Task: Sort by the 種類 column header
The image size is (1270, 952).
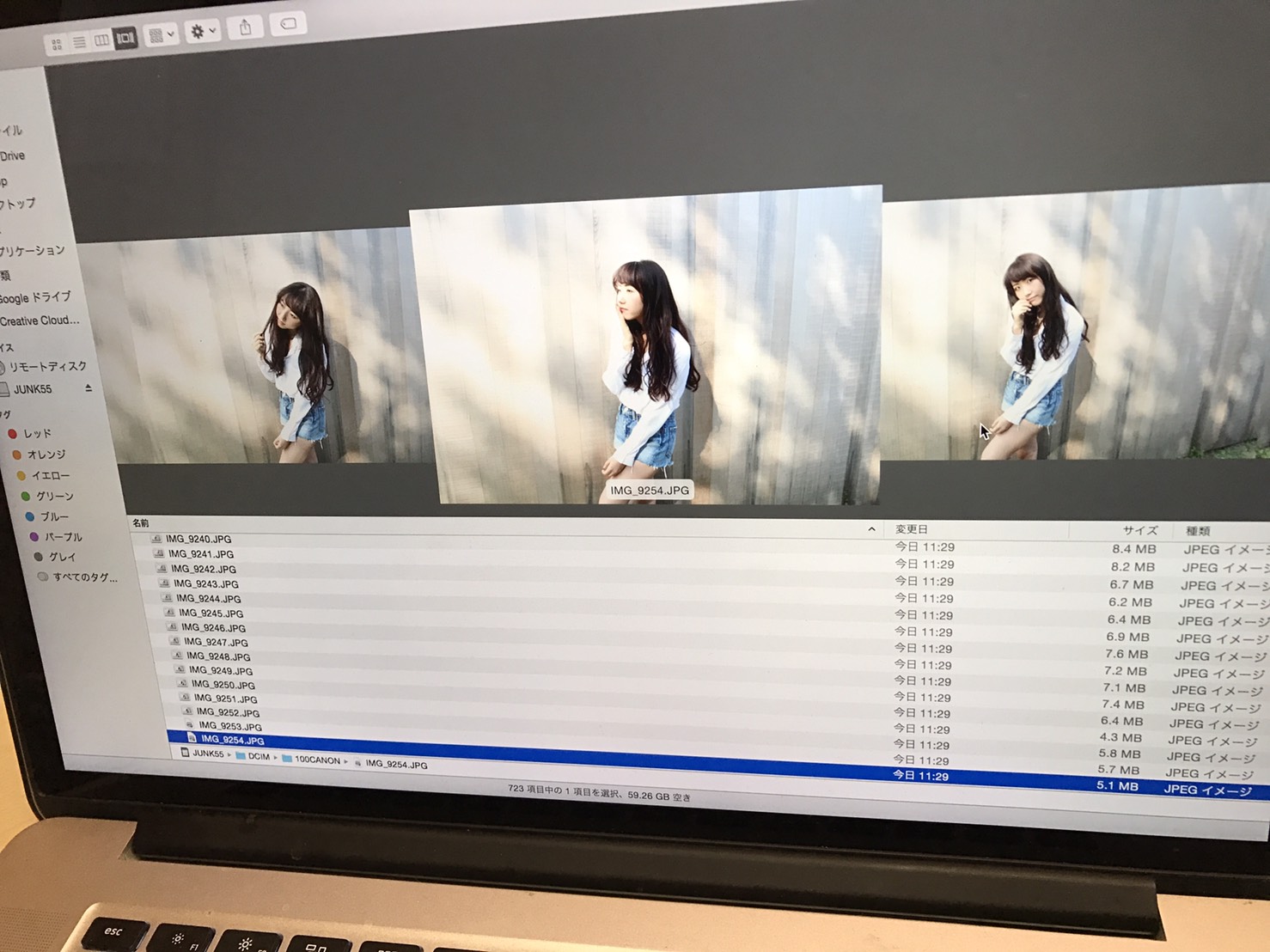Action: 1198,531
